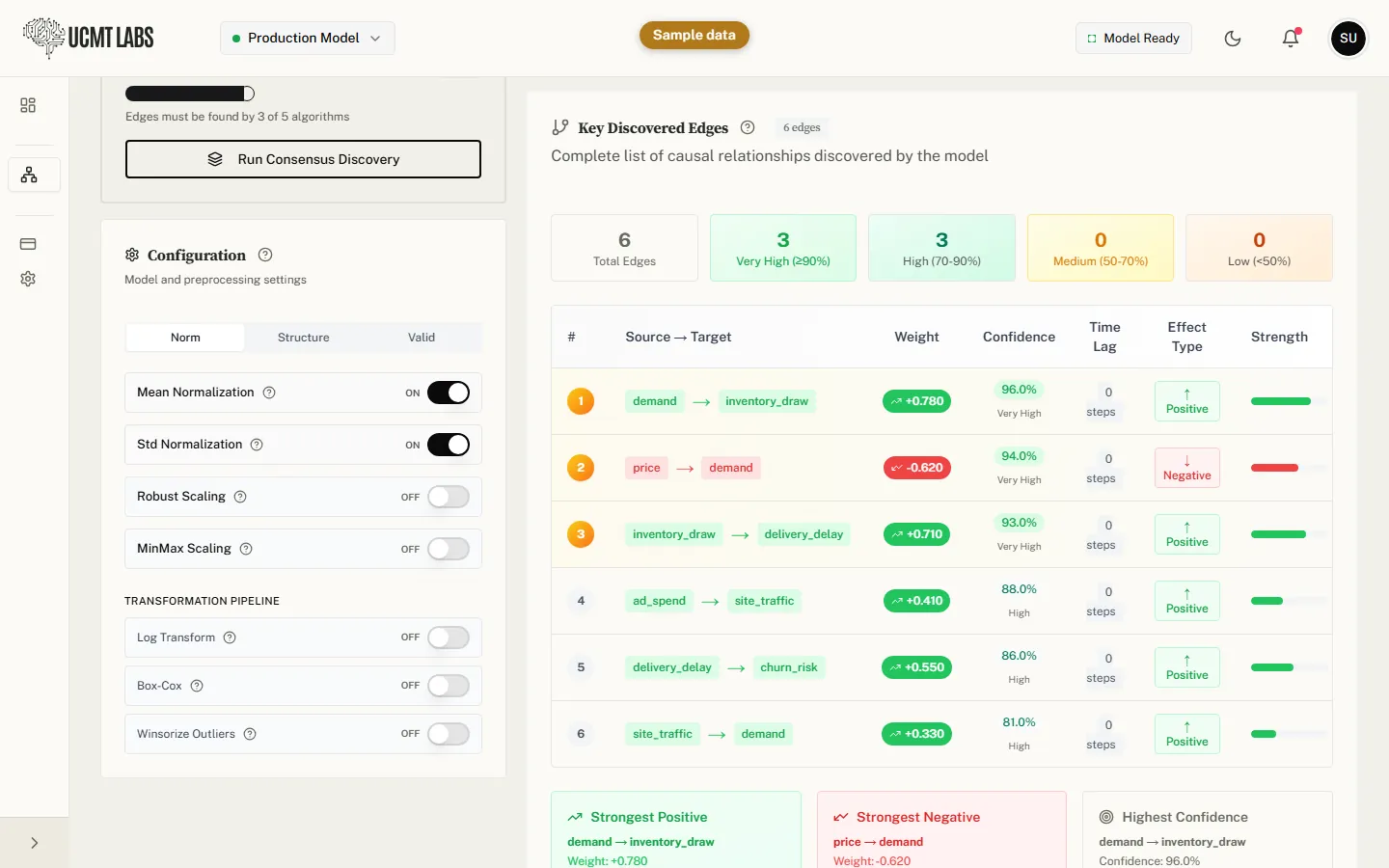Open the card icon in sidebar
Screen dimensions: 1389x868
click(28, 244)
